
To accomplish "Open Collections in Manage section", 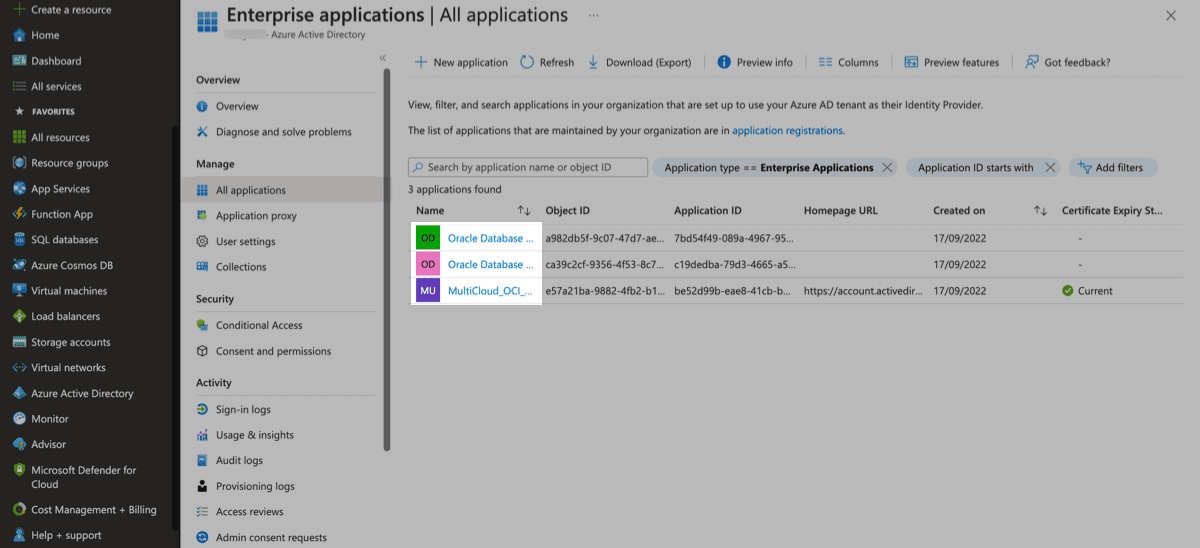I will point(241,267).
